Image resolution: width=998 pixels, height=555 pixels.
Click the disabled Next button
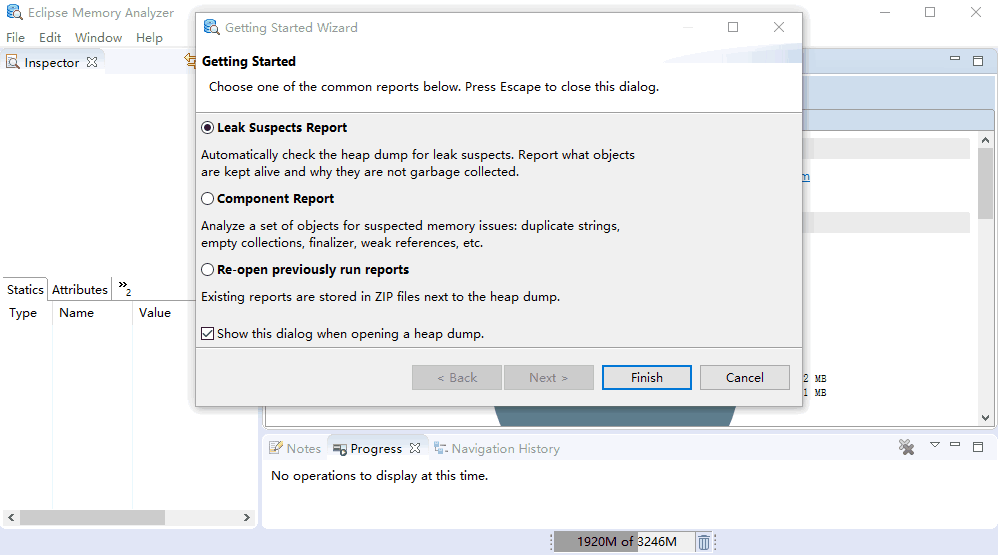(x=549, y=377)
